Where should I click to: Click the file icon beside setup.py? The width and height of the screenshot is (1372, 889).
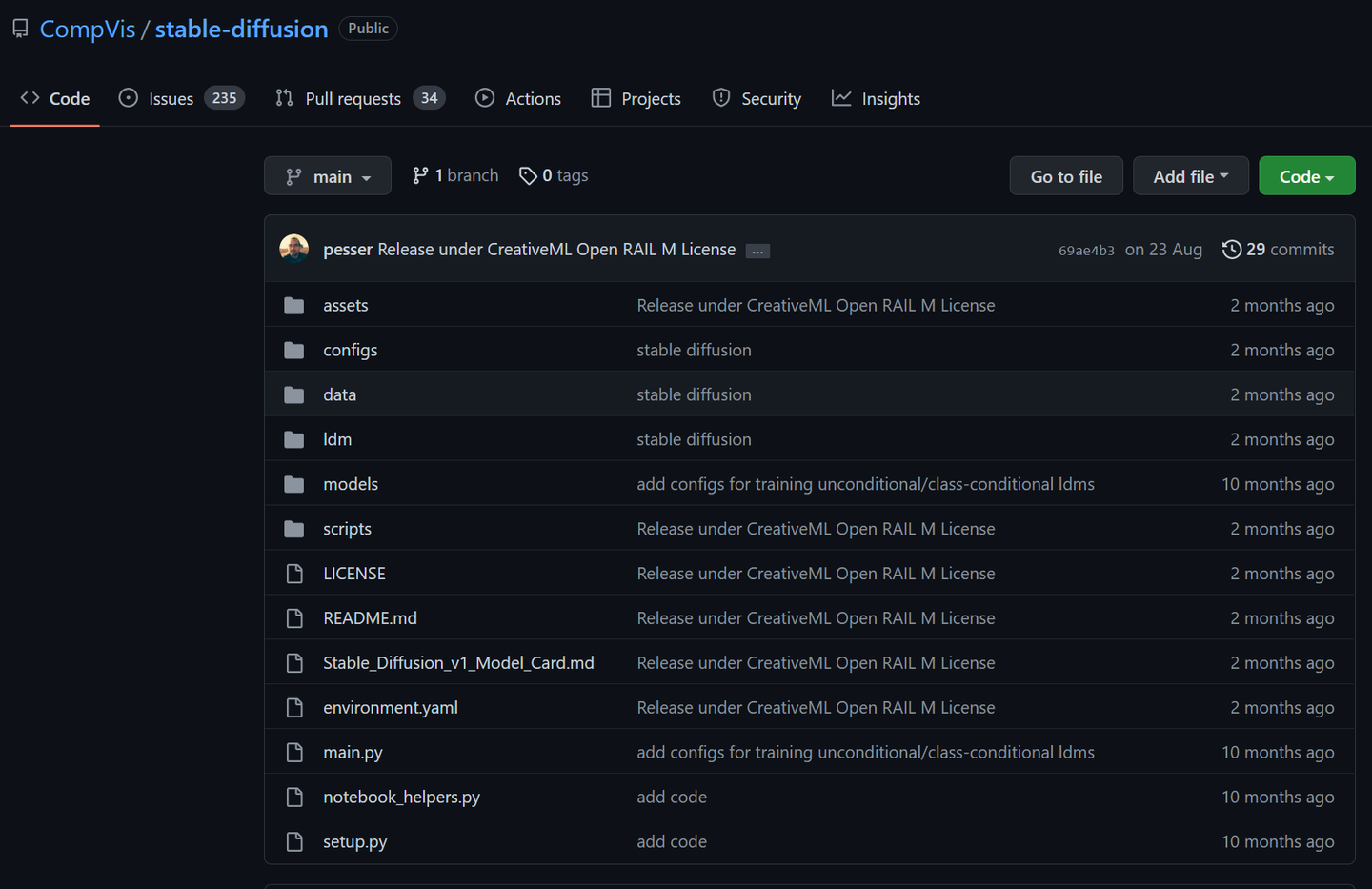click(x=294, y=842)
